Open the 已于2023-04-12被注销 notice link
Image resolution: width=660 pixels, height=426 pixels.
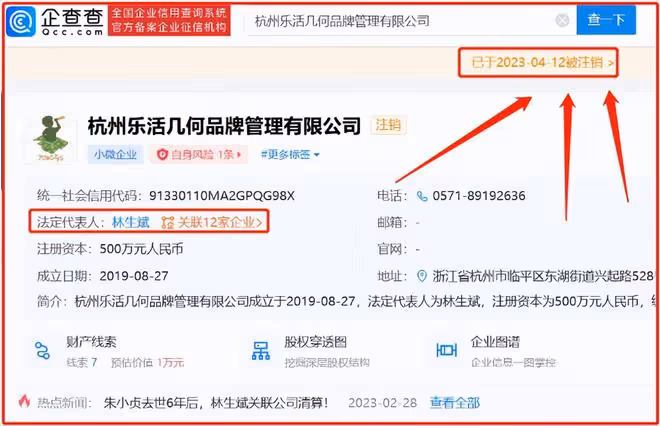(542, 63)
